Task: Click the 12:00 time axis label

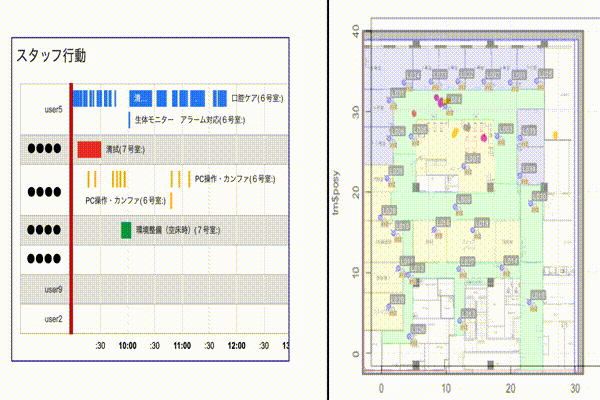Action: click(x=236, y=346)
